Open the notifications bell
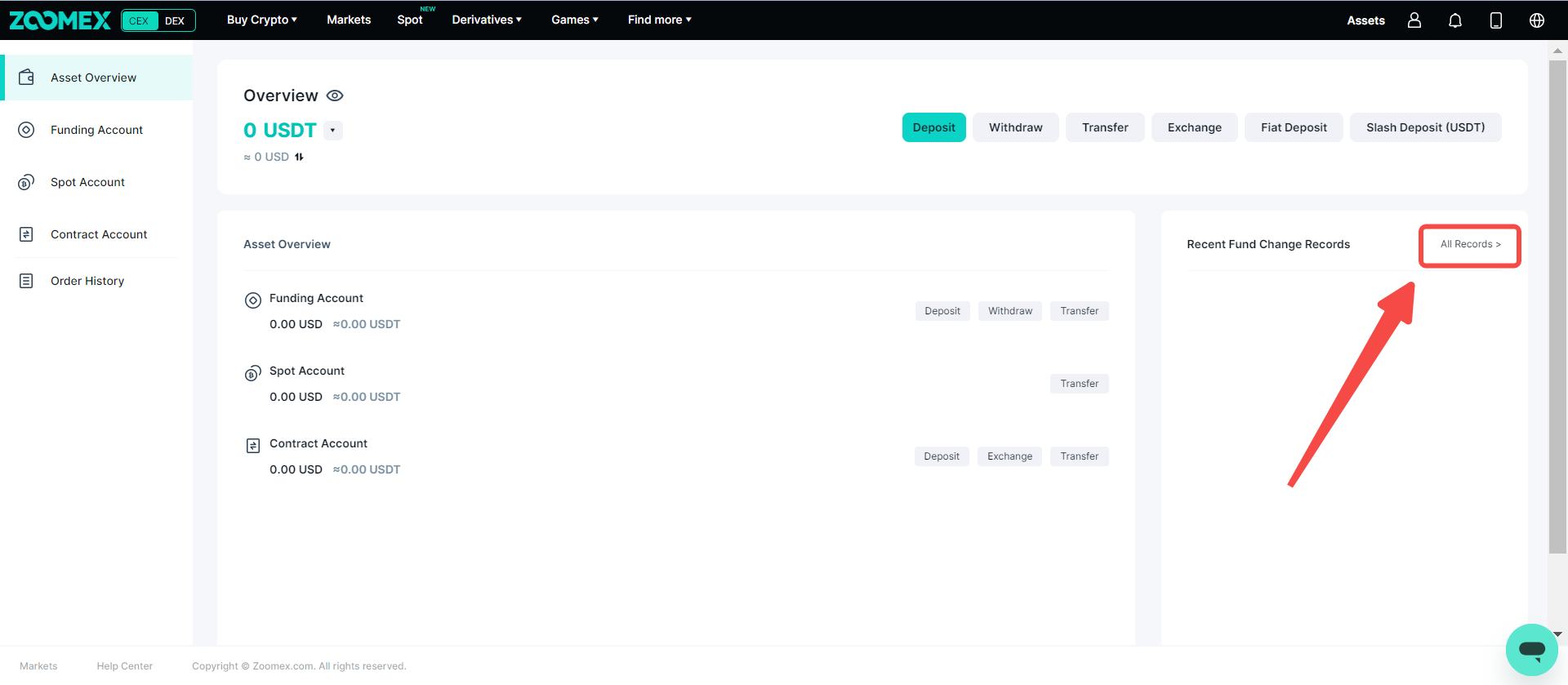 click(1455, 20)
